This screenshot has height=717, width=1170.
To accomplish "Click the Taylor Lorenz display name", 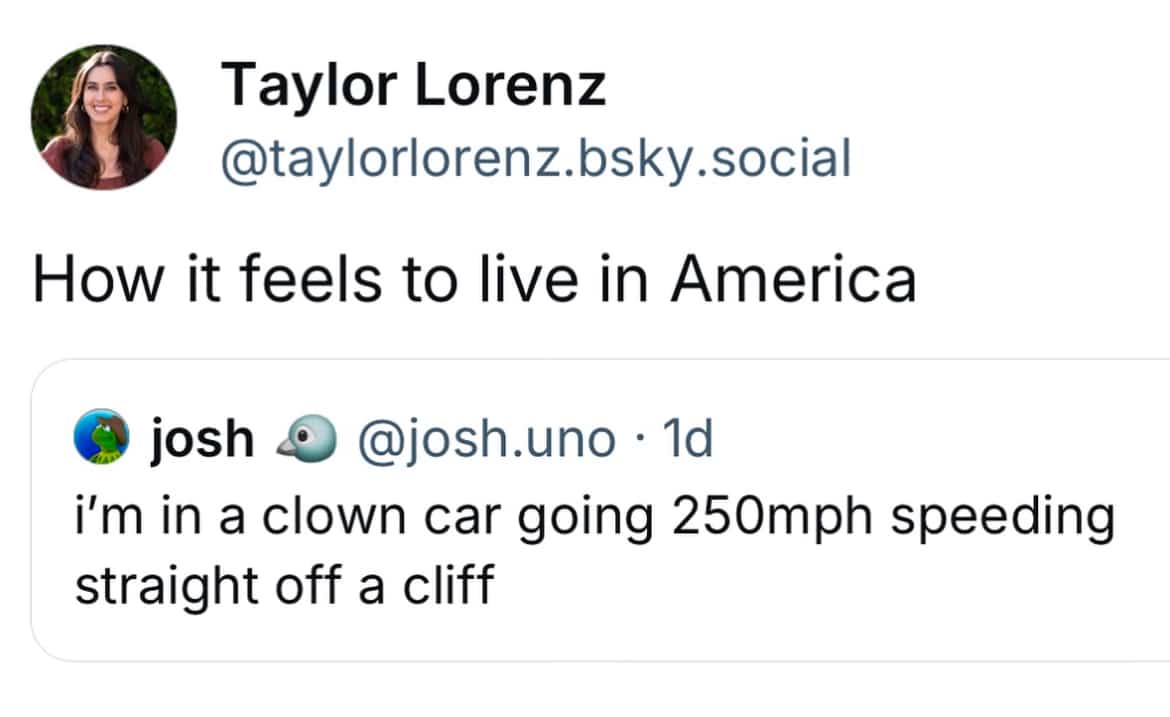I will pos(413,84).
